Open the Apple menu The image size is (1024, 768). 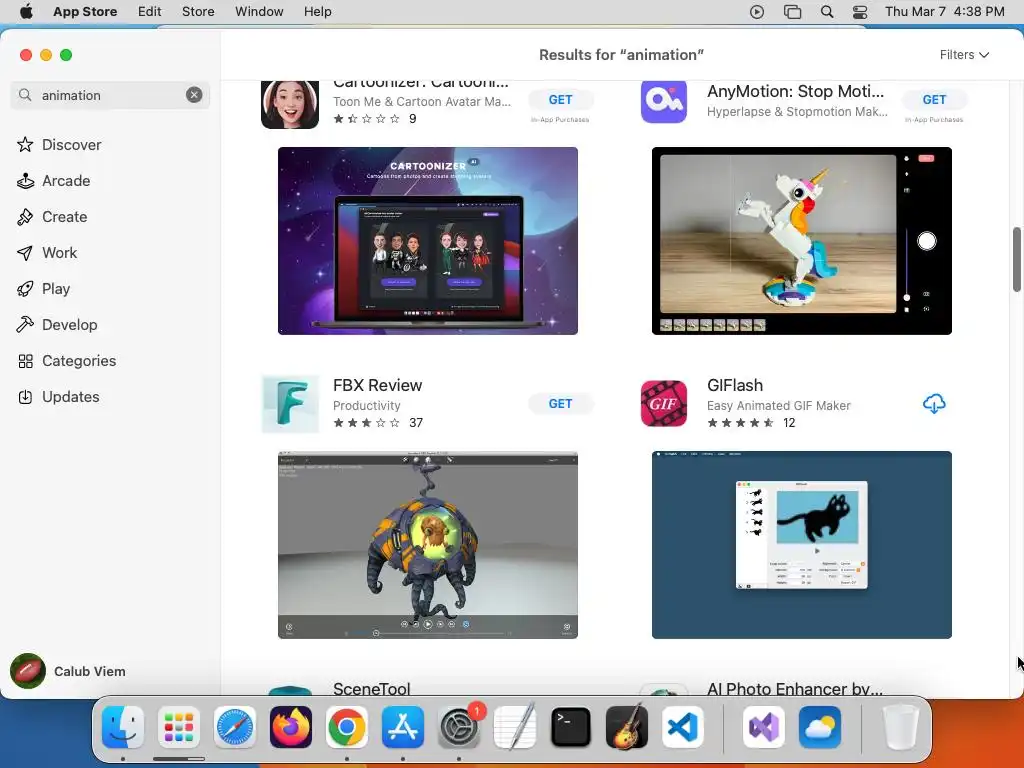[x=26, y=12]
